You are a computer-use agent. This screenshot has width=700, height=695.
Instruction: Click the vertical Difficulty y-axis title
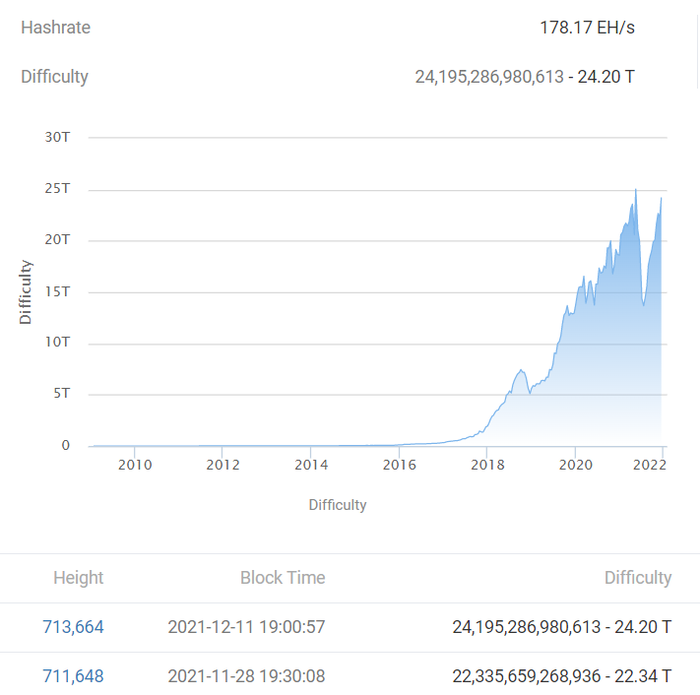click(x=26, y=291)
